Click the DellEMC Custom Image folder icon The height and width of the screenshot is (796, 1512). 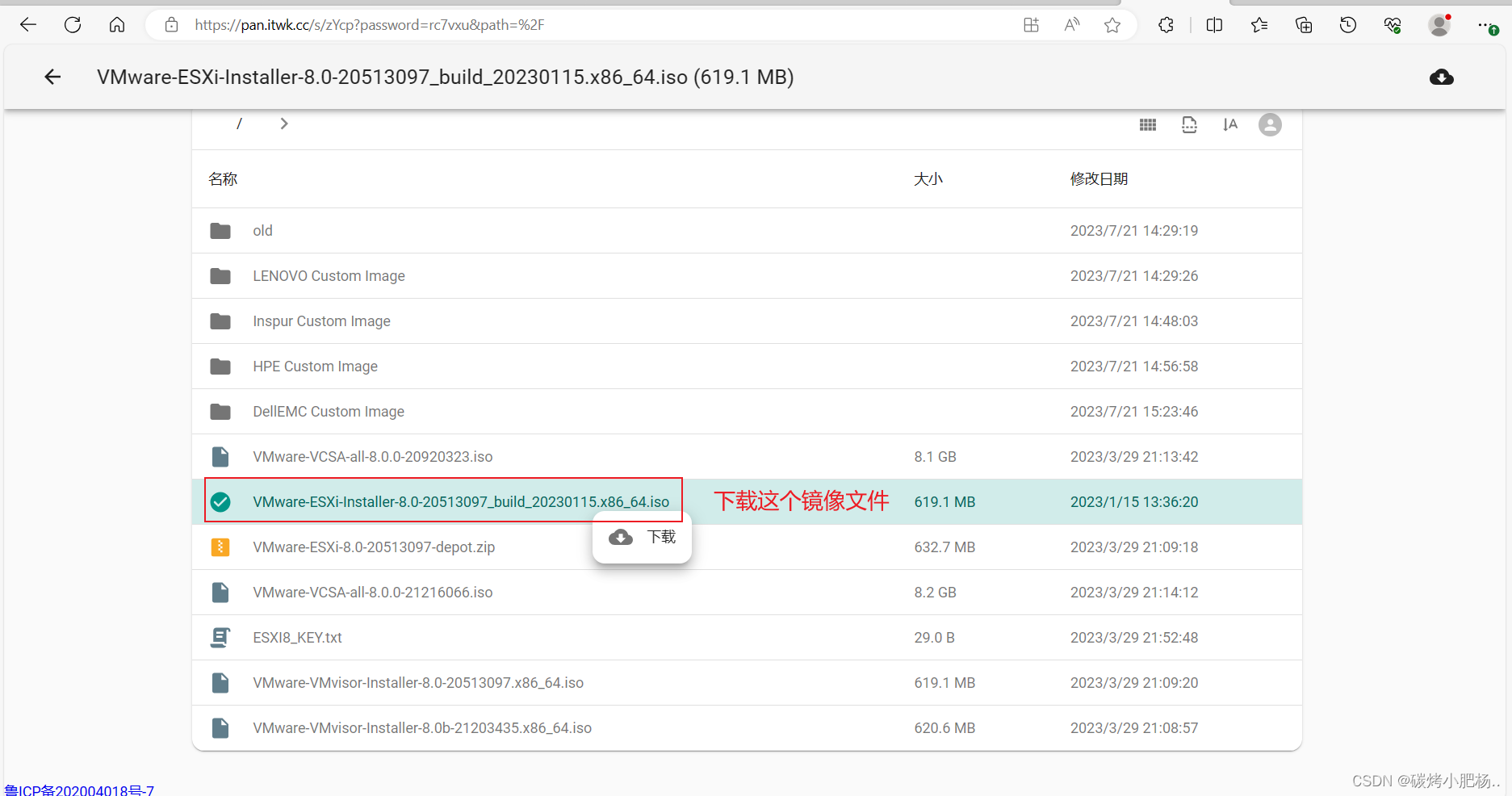(220, 412)
